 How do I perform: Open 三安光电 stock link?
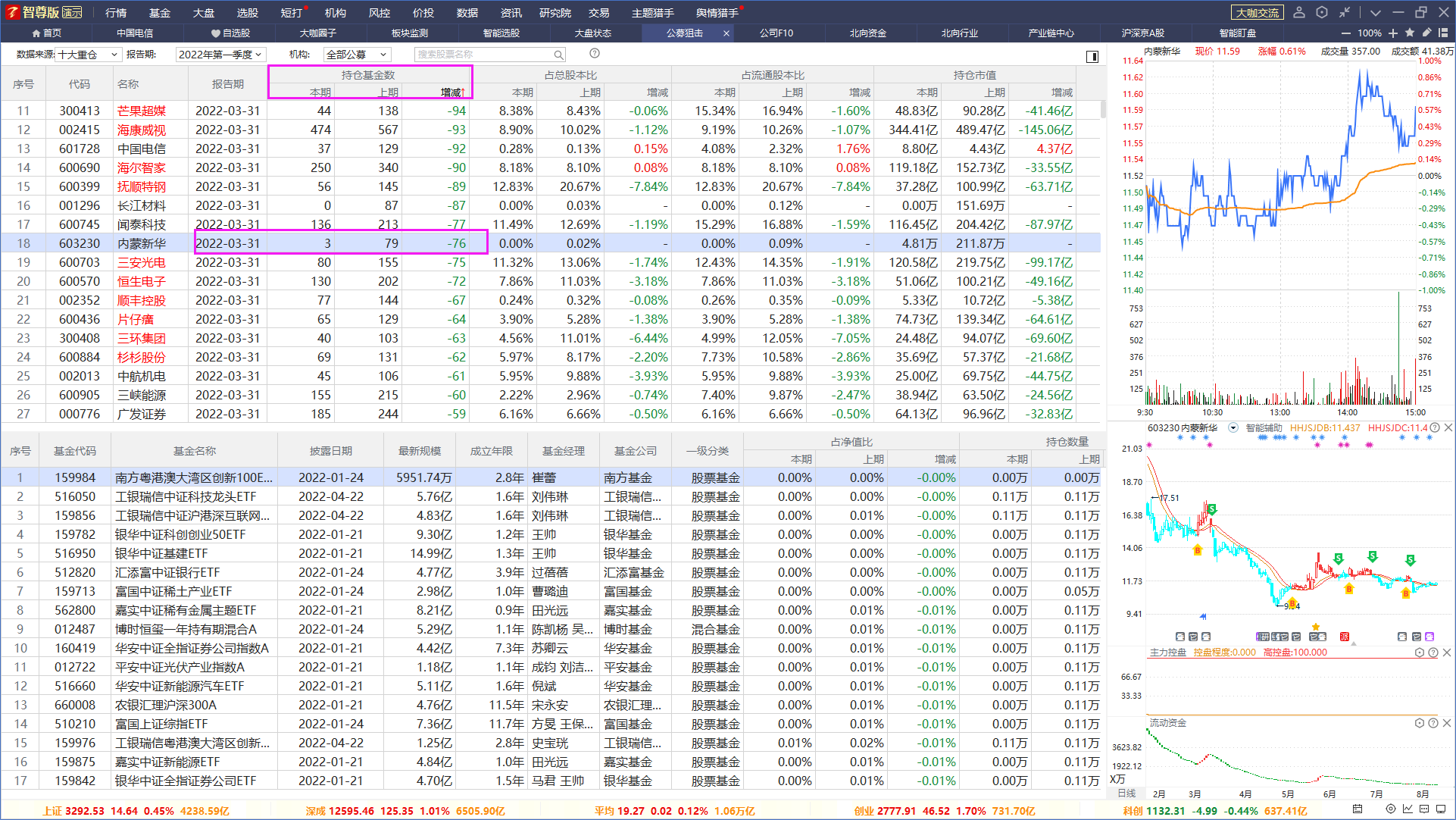[x=141, y=262]
